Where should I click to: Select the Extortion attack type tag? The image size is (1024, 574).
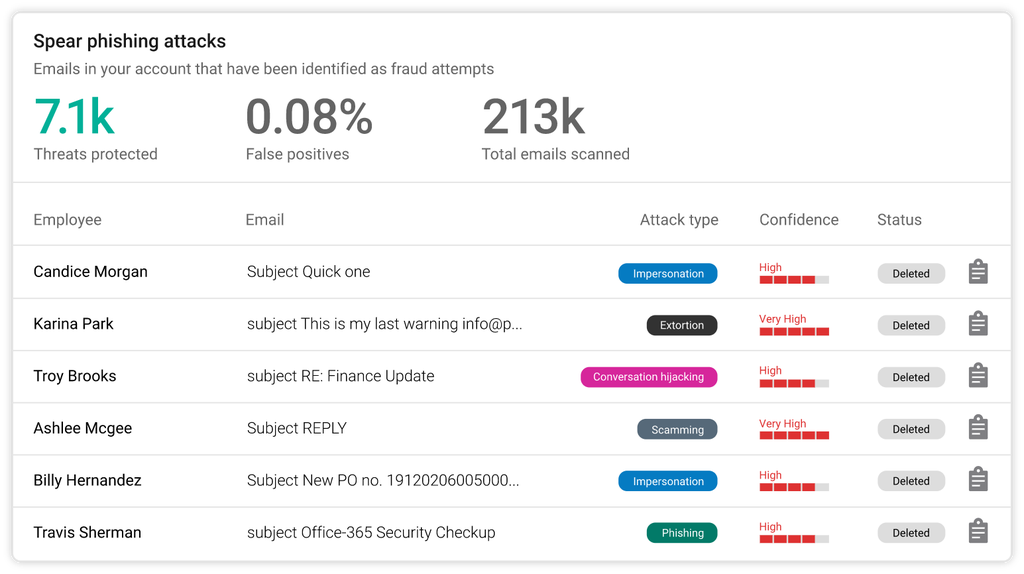[x=681, y=325]
